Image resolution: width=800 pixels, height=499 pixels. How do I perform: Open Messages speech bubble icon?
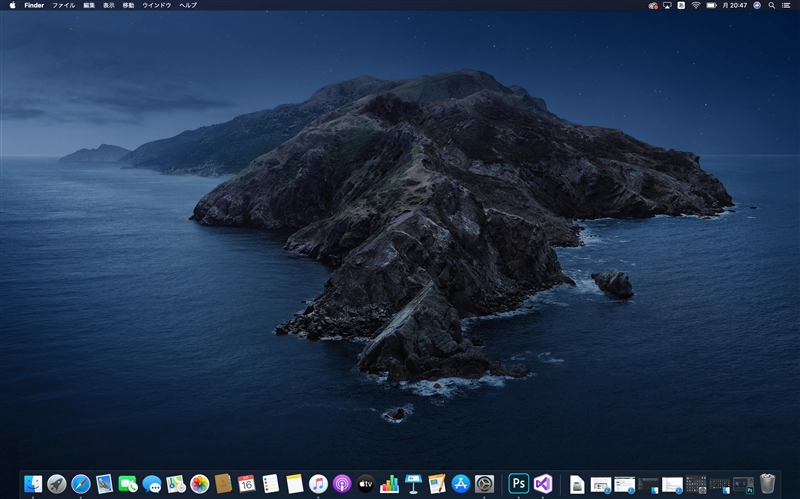152,484
